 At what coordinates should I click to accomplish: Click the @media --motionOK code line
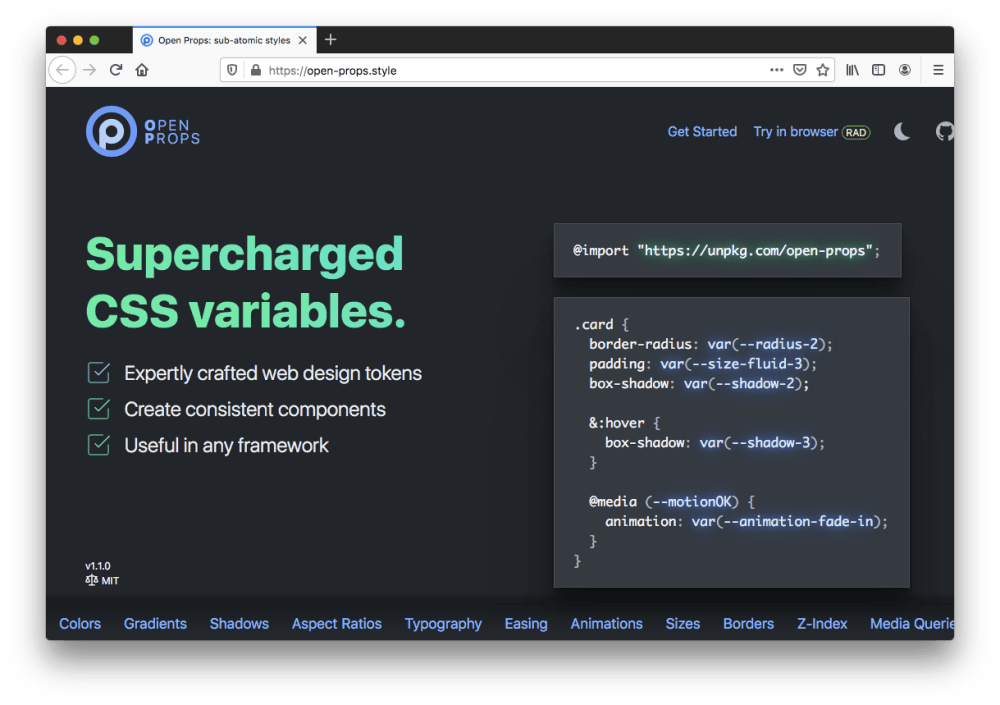click(x=672, y=501)
